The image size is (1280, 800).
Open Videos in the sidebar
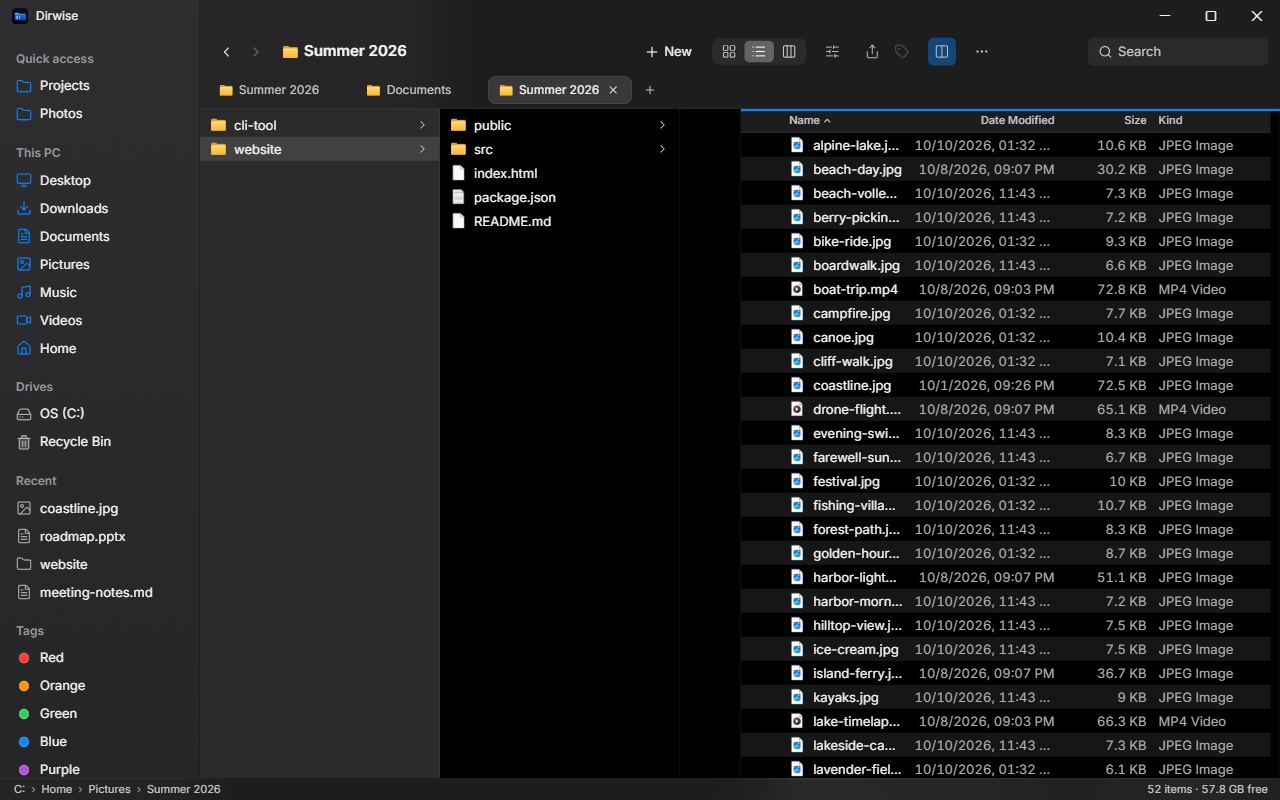[x=100, y=320]
